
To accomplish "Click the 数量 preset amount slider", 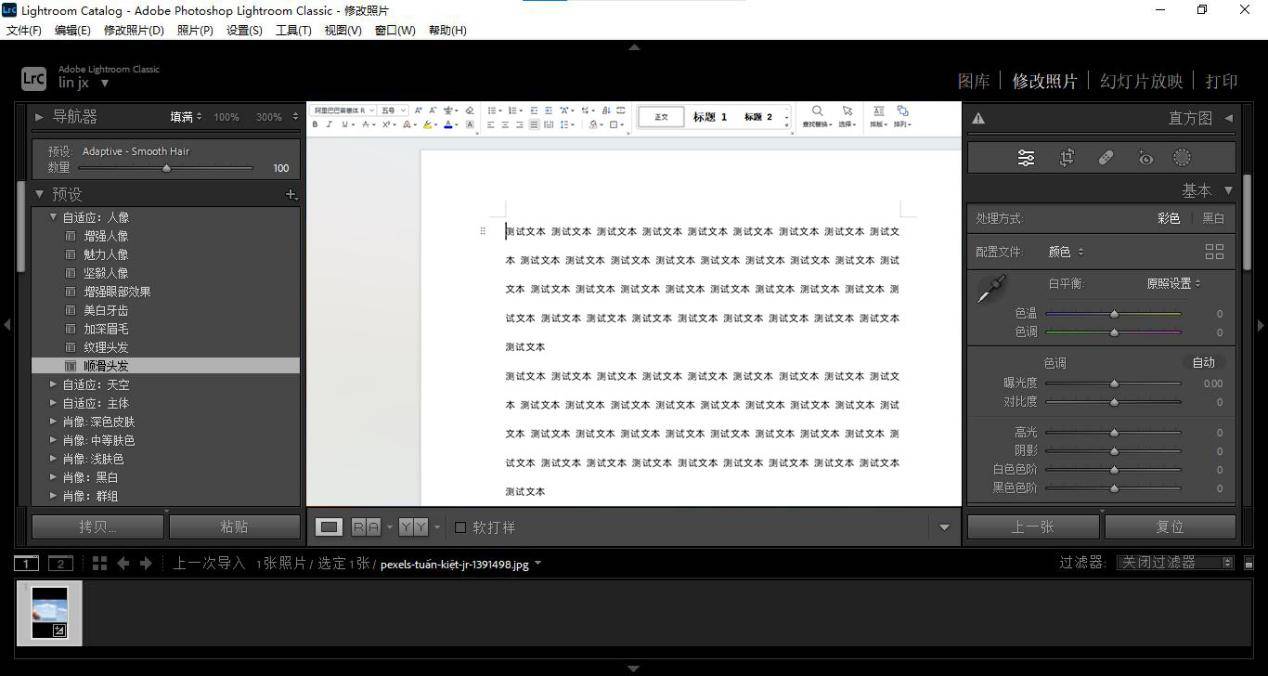I will click(166, 168).
